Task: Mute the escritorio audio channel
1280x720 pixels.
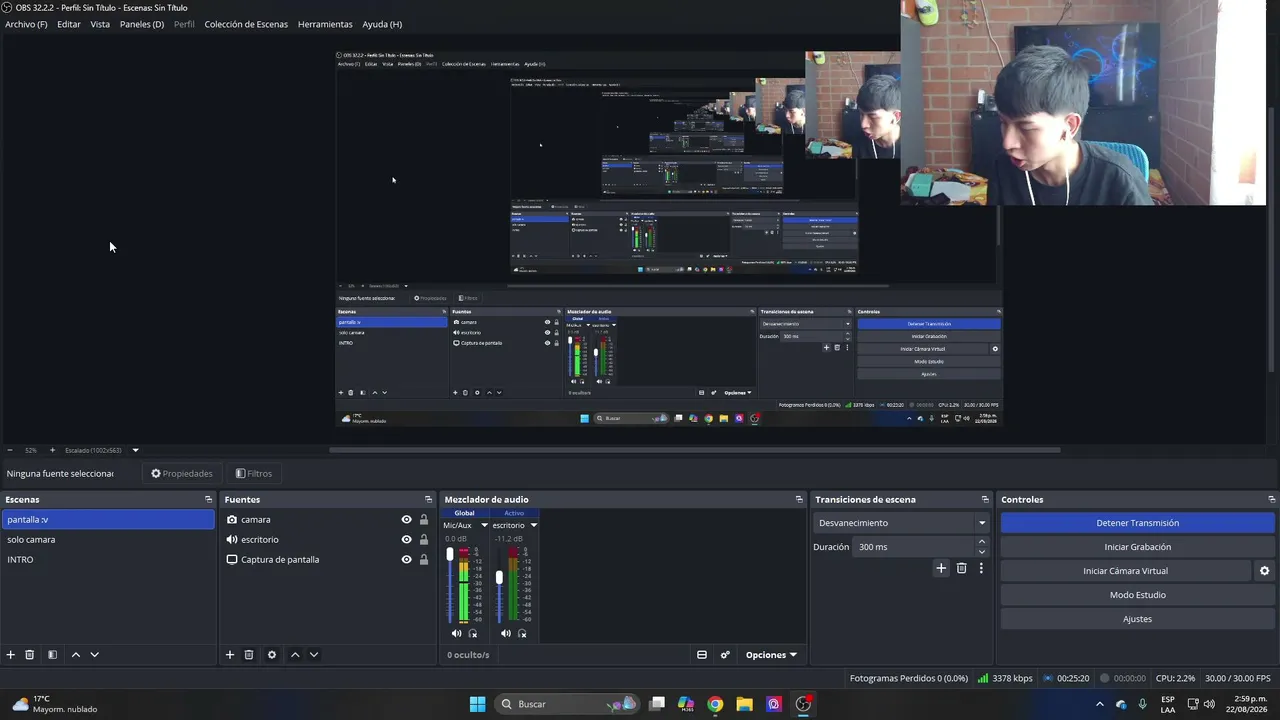Action: pos(505,633)
